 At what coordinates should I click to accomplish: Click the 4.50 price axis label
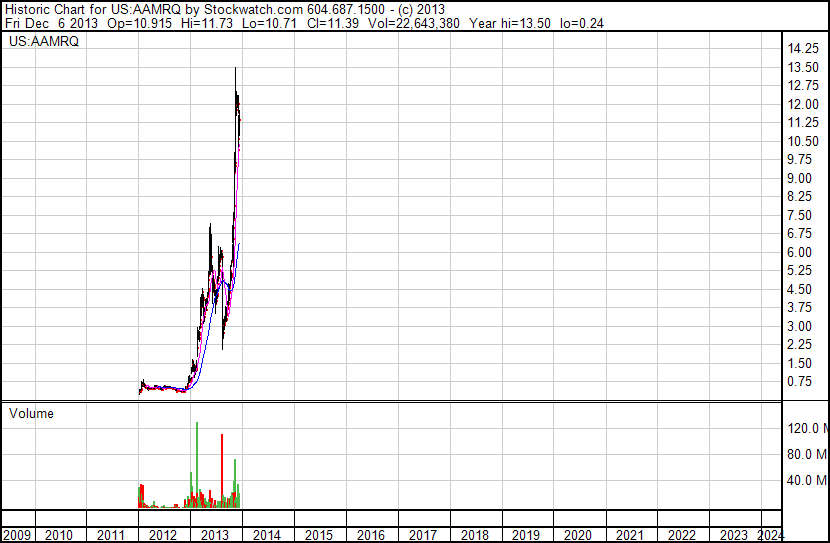point(799,289)
